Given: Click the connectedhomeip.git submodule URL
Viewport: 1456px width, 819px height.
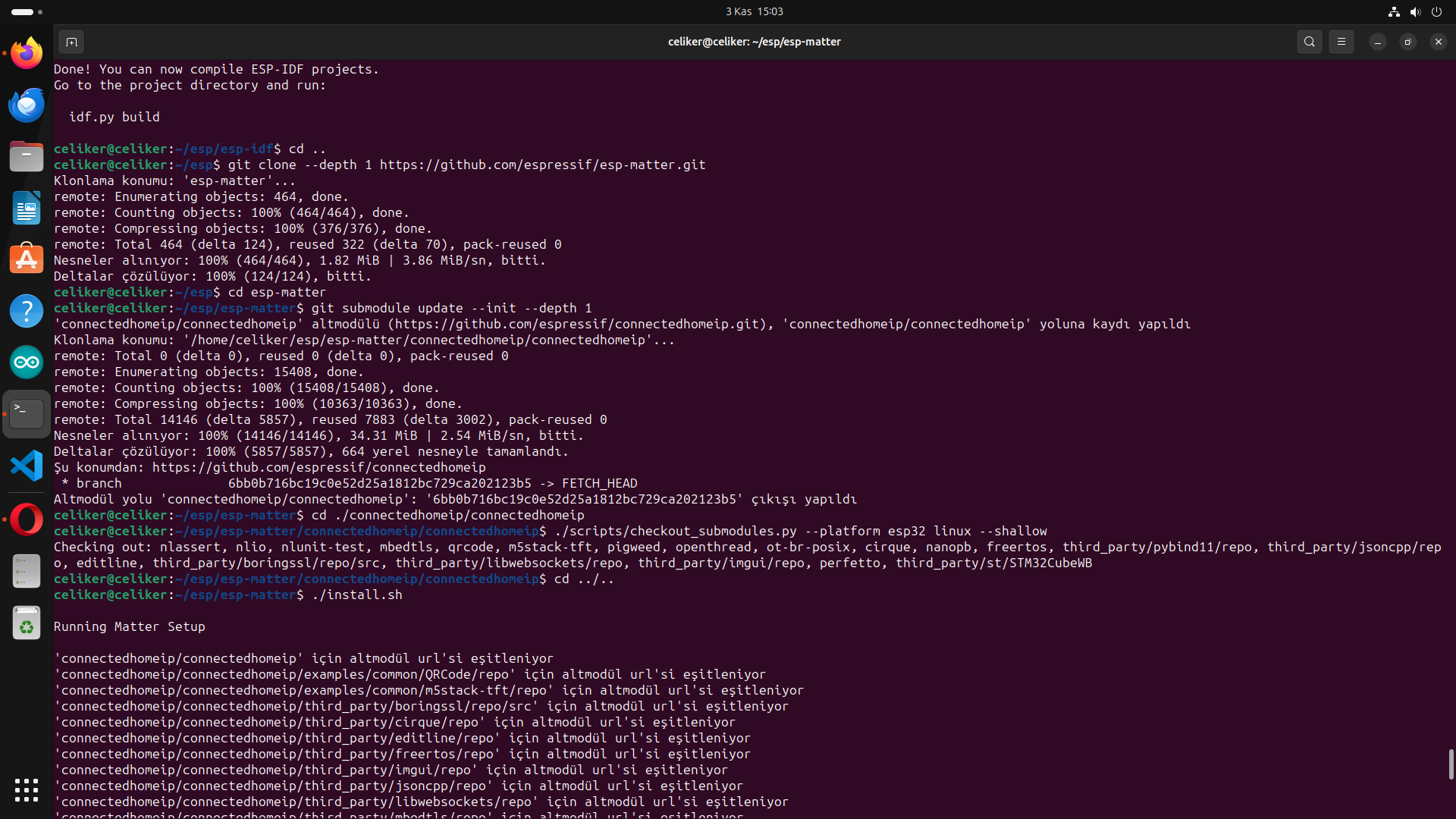Looking at the screenshot, I should (x=576, y=324).
